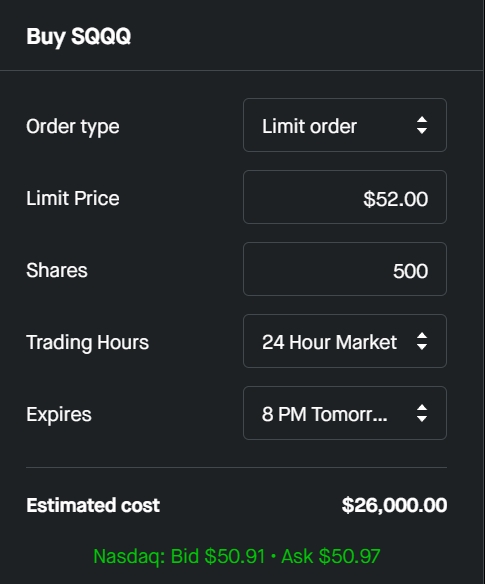Expand the Expires dropdown
This screenshot has height=584, width=485.
point(345,413)
